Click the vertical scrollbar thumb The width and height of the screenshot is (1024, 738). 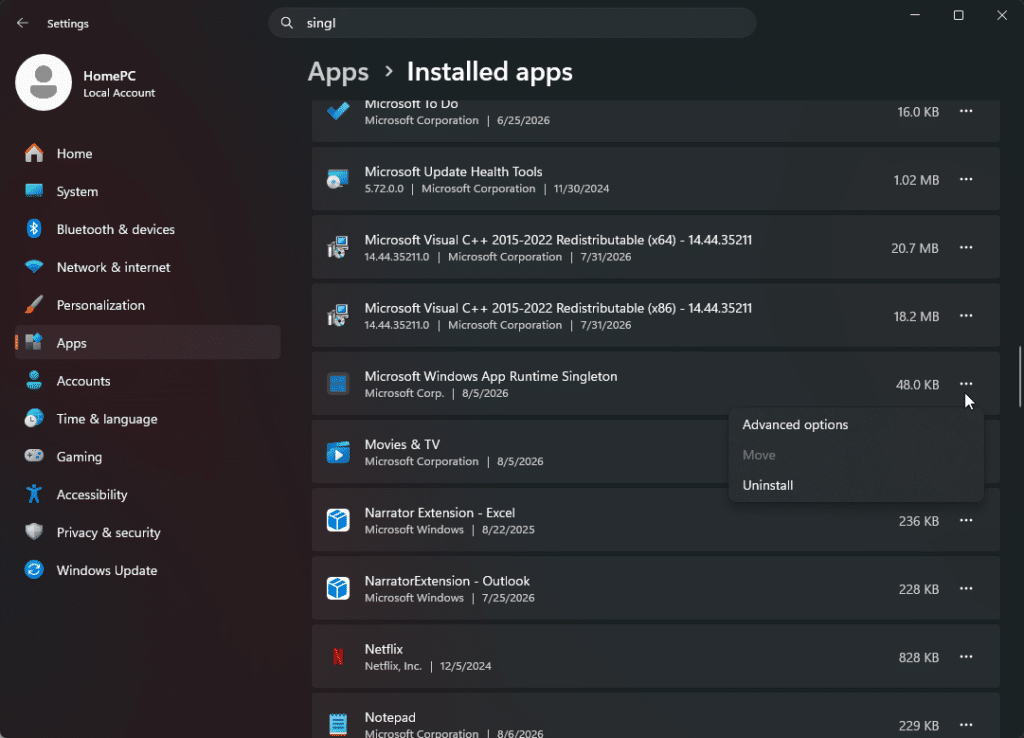pyautogui.click(x=1019, y=376)
